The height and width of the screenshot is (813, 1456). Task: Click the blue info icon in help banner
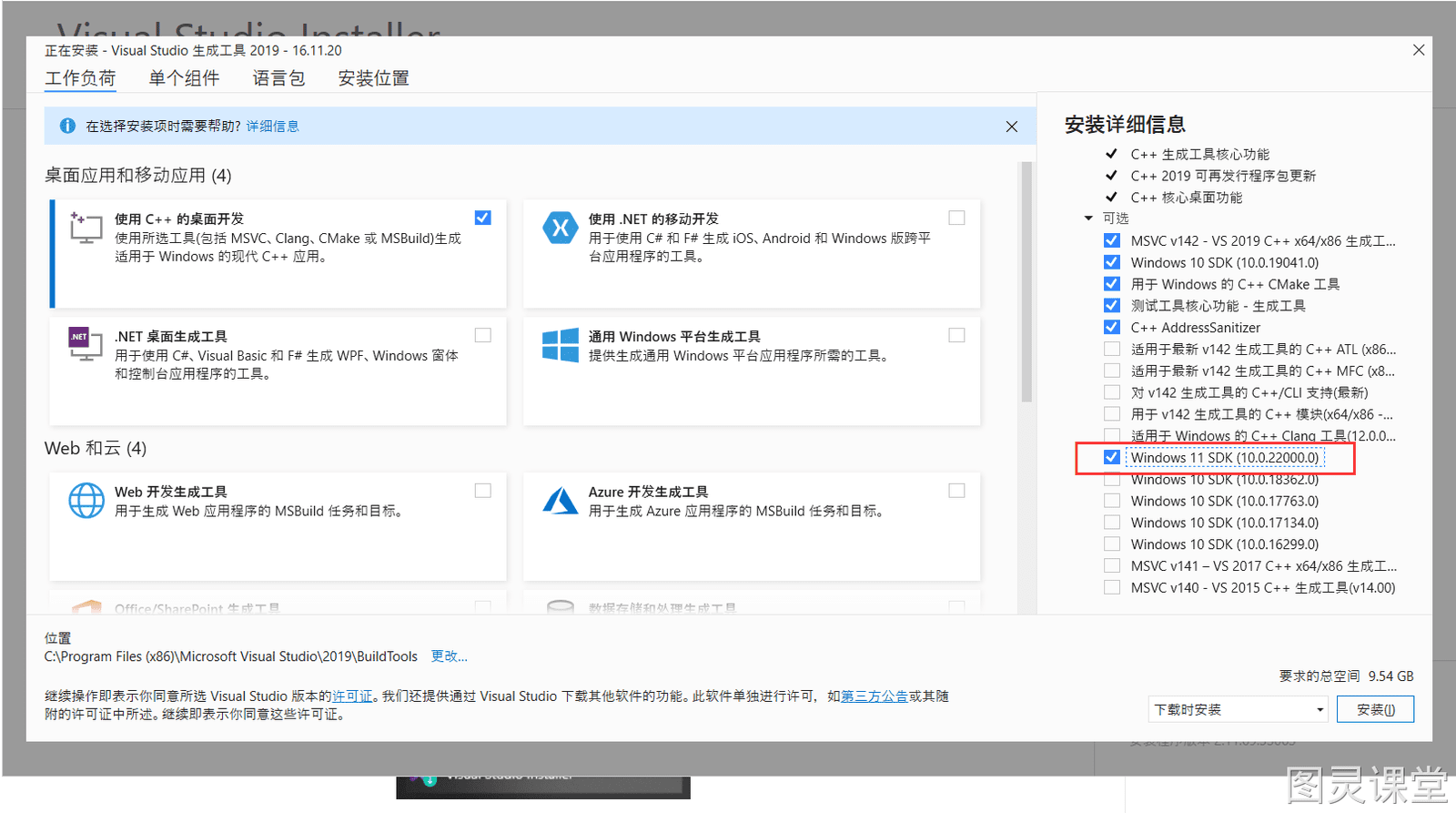point(67,126)
